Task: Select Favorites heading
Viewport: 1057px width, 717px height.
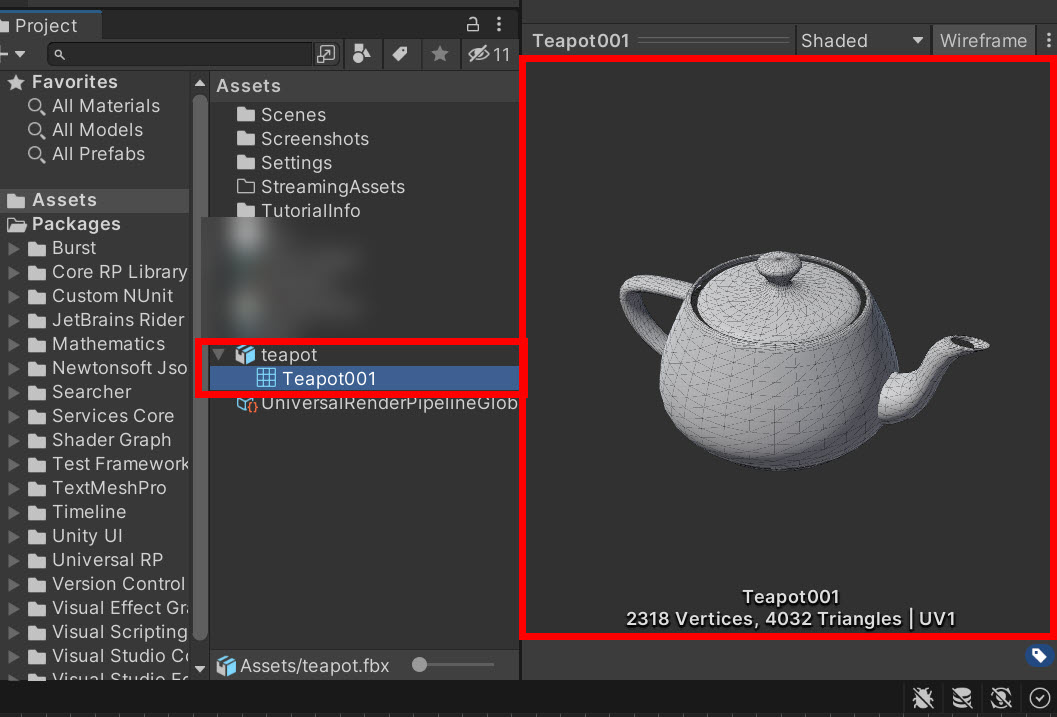Action: pos(74,82)
